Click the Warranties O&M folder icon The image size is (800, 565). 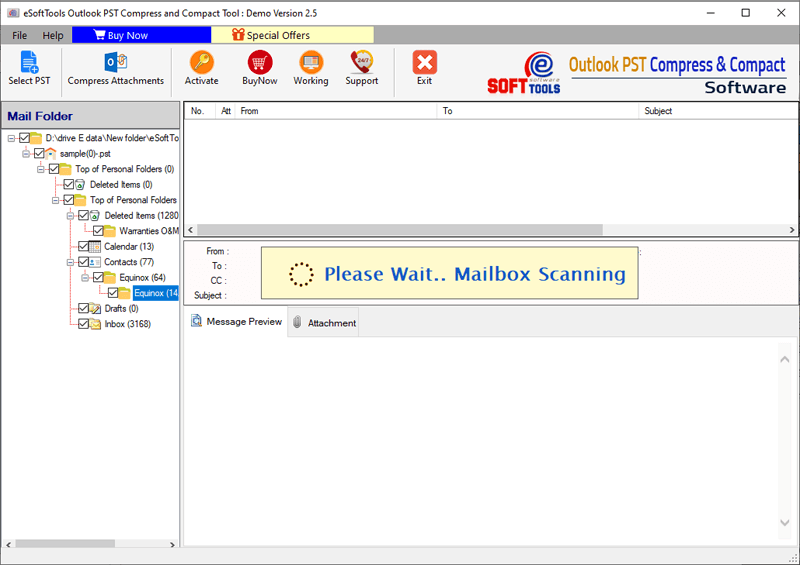tap(110, 231)
